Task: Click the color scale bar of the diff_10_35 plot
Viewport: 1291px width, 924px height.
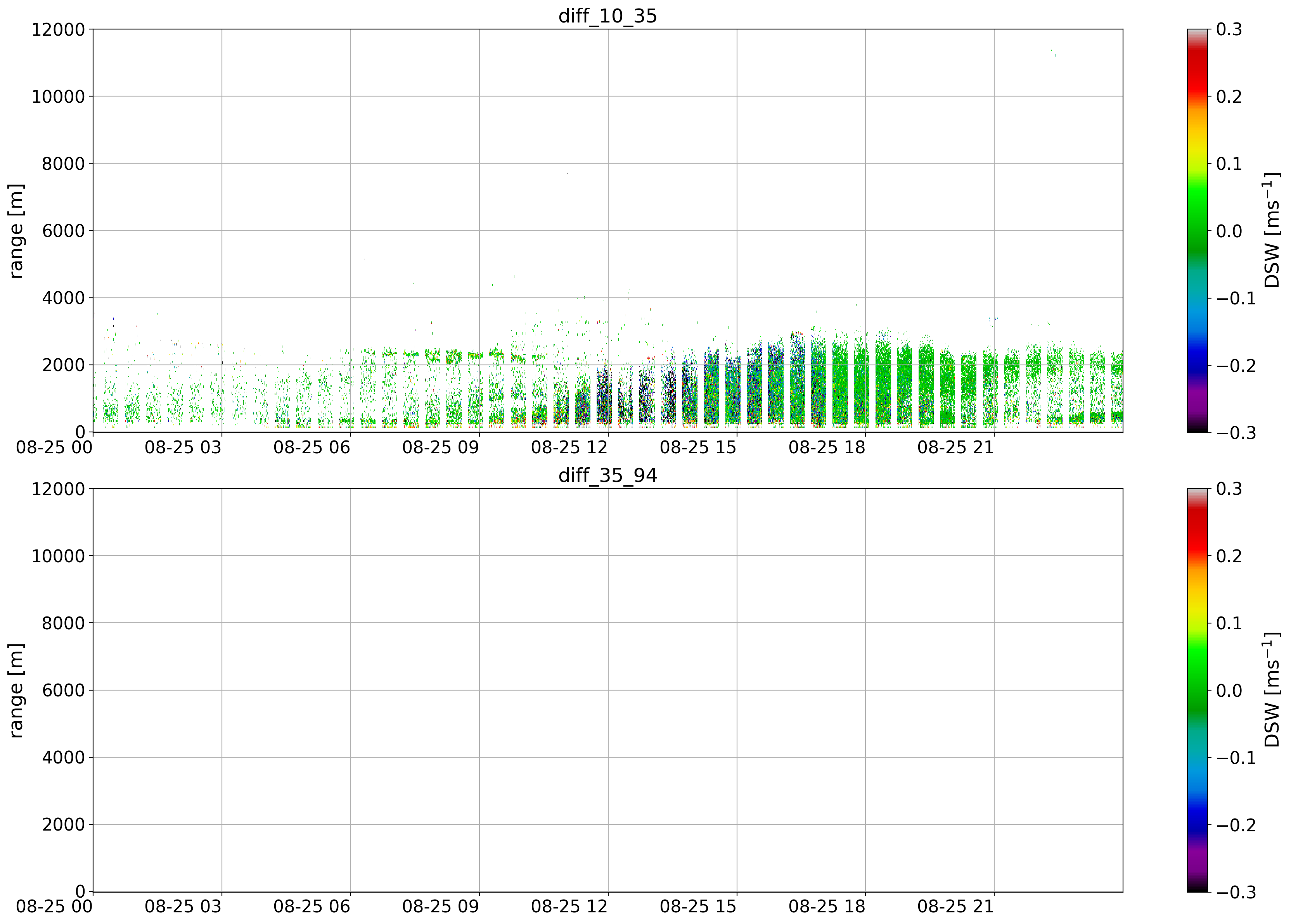Action: [1197, 230]
